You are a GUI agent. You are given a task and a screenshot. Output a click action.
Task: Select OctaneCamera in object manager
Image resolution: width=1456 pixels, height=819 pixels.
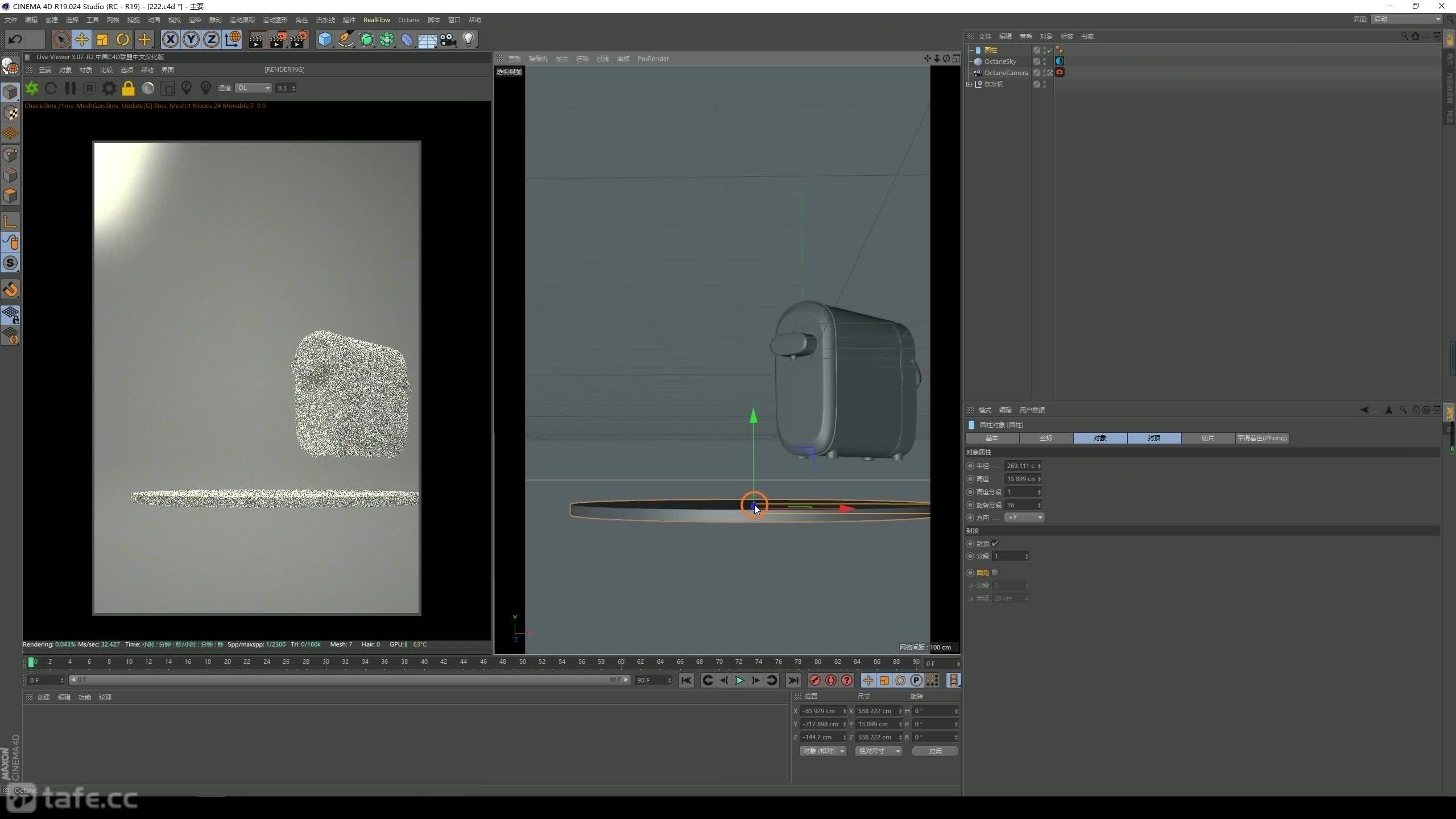pyautogui.click(x=1006, y=73)
